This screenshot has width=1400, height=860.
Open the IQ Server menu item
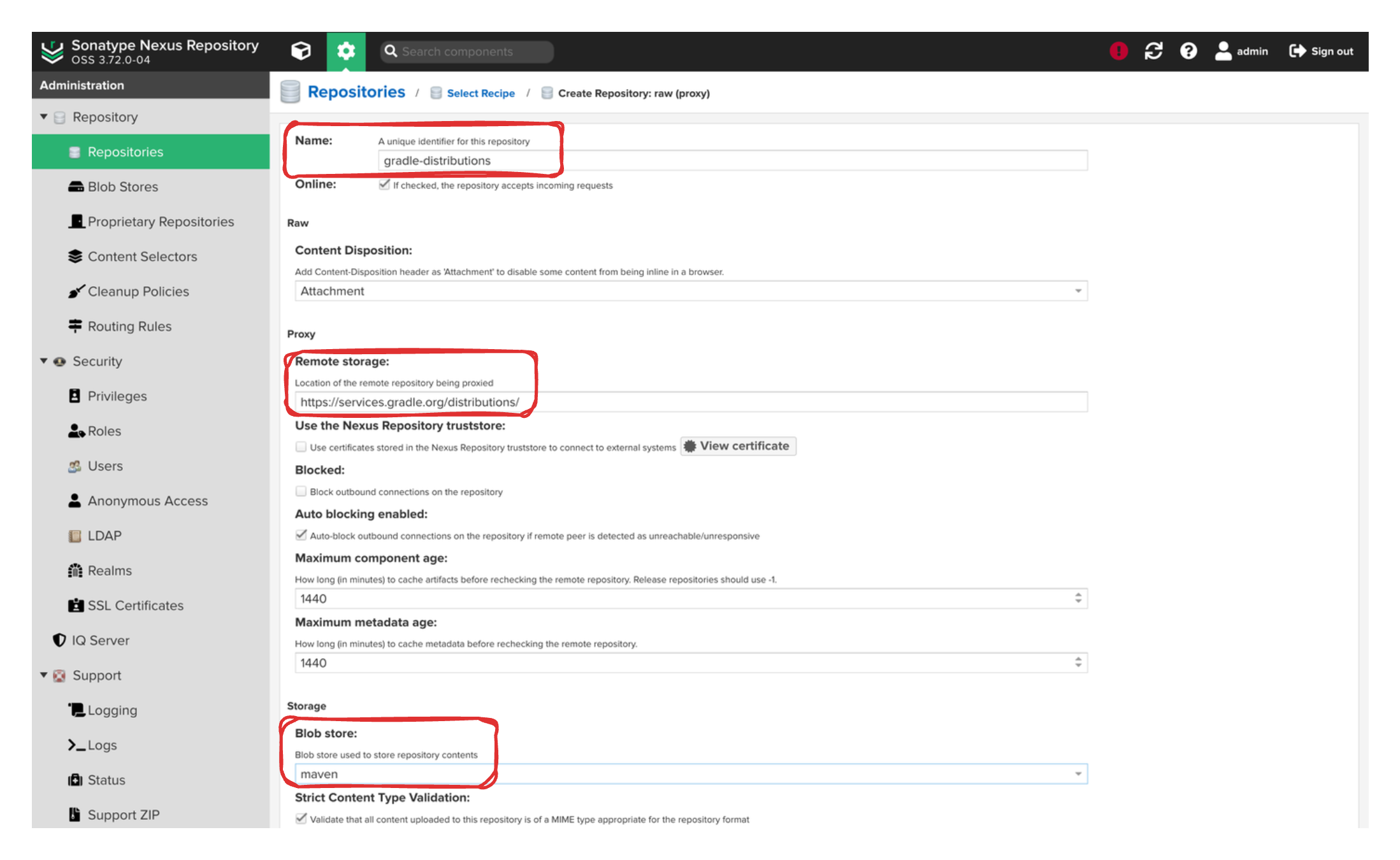[x=150, y=640]
